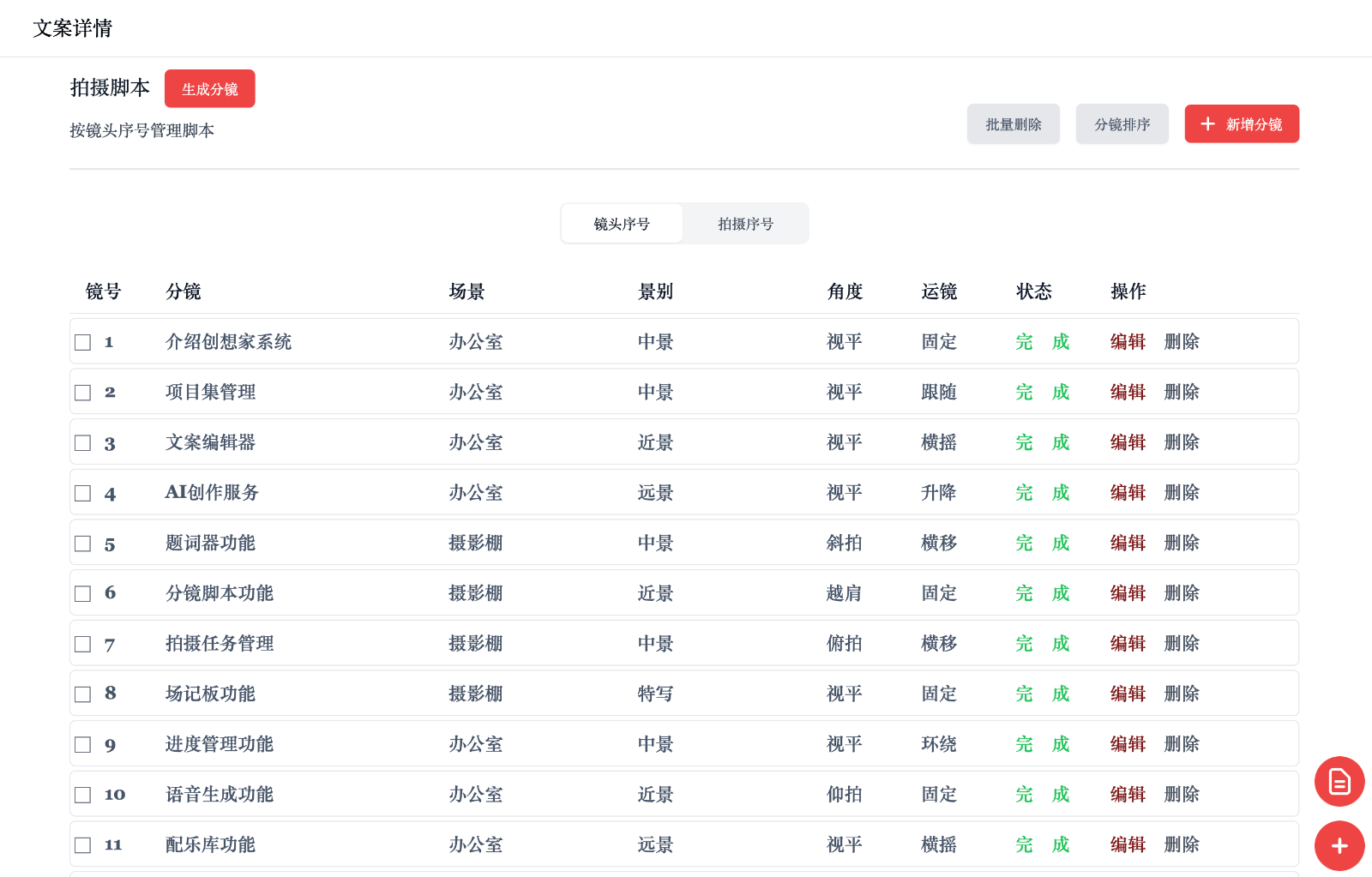Edit the 介绍创想家系统 shot
Viewport: 1372px width, 877px height.
click(1128, 342)
